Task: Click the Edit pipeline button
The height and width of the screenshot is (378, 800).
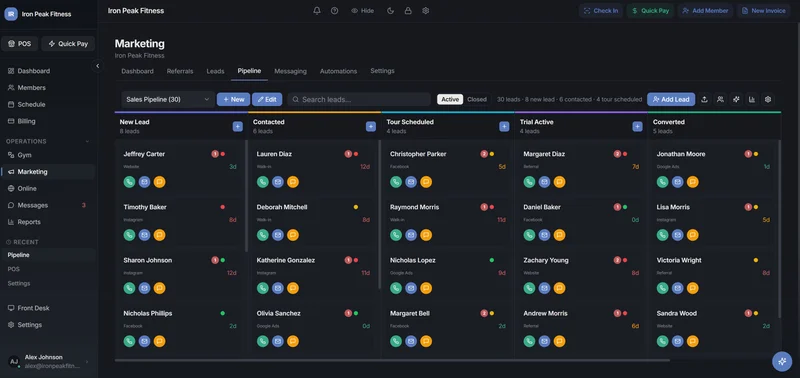Action: pyautogui.click(x=267, y=99)
